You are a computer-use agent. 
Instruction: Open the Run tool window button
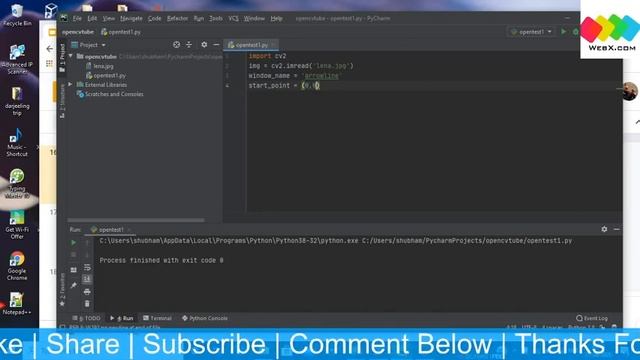point(122,318)
